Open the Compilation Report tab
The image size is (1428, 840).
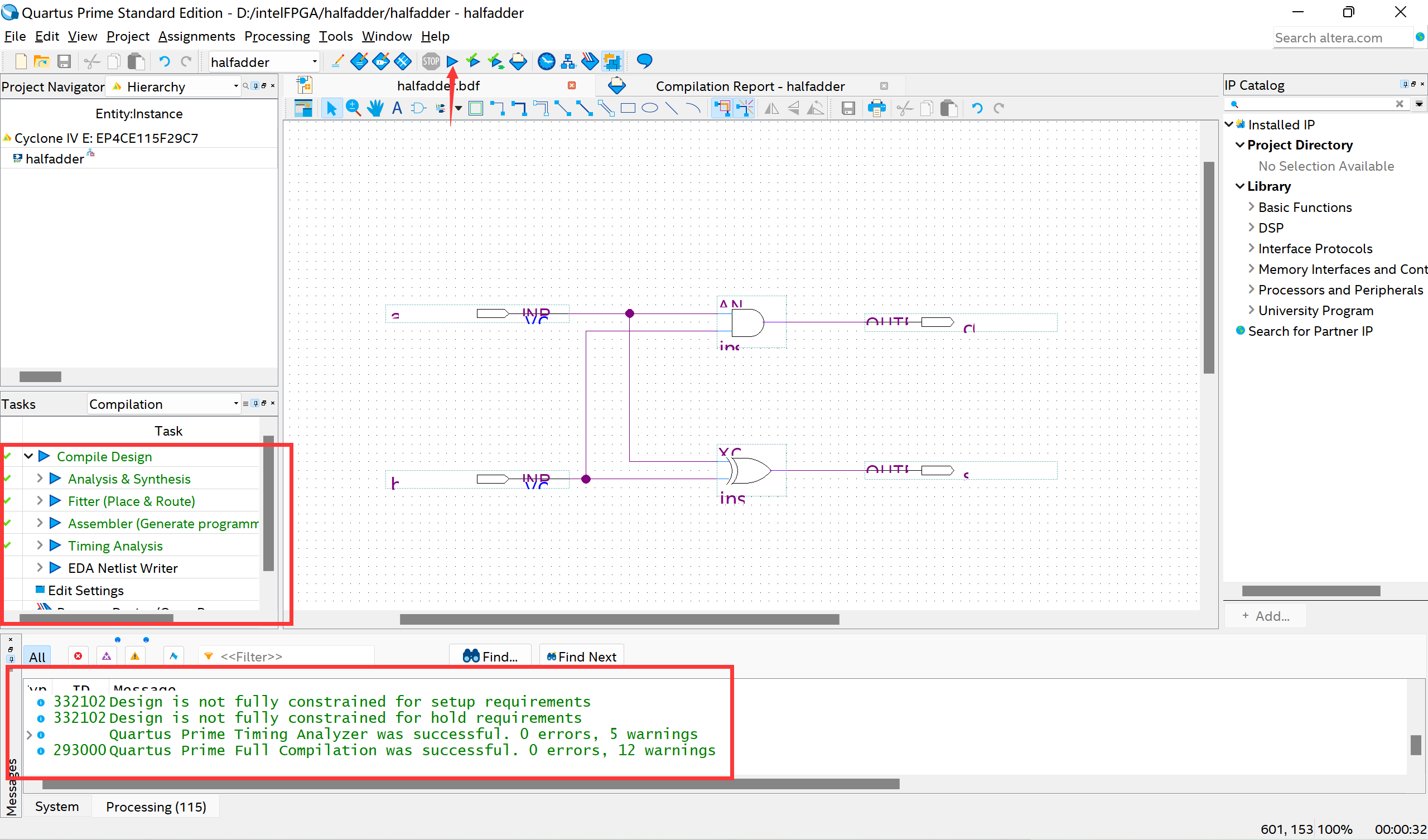pyautogui.click(x=750, y=85)
